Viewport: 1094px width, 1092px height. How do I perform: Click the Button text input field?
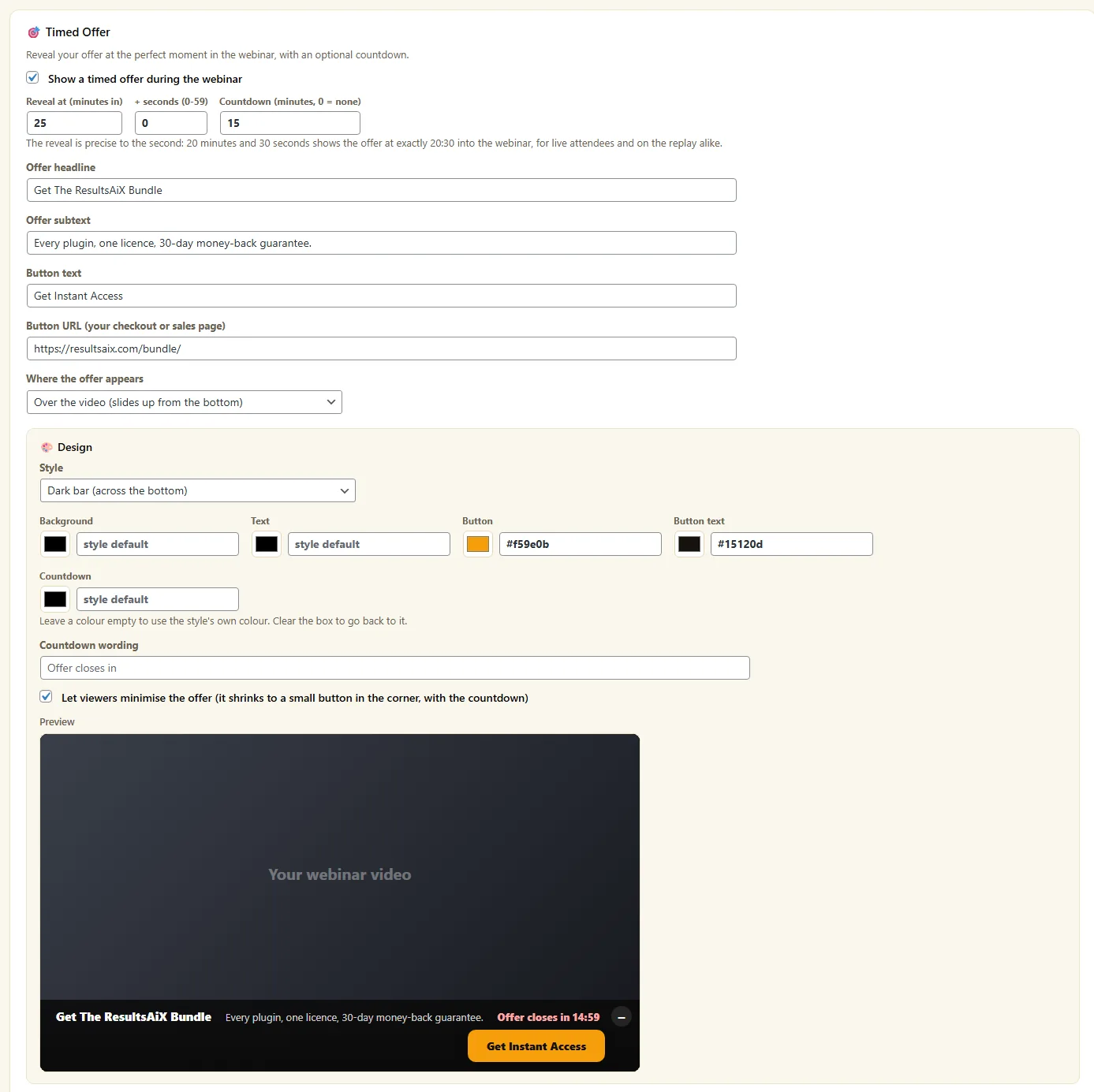coord(382,296)
